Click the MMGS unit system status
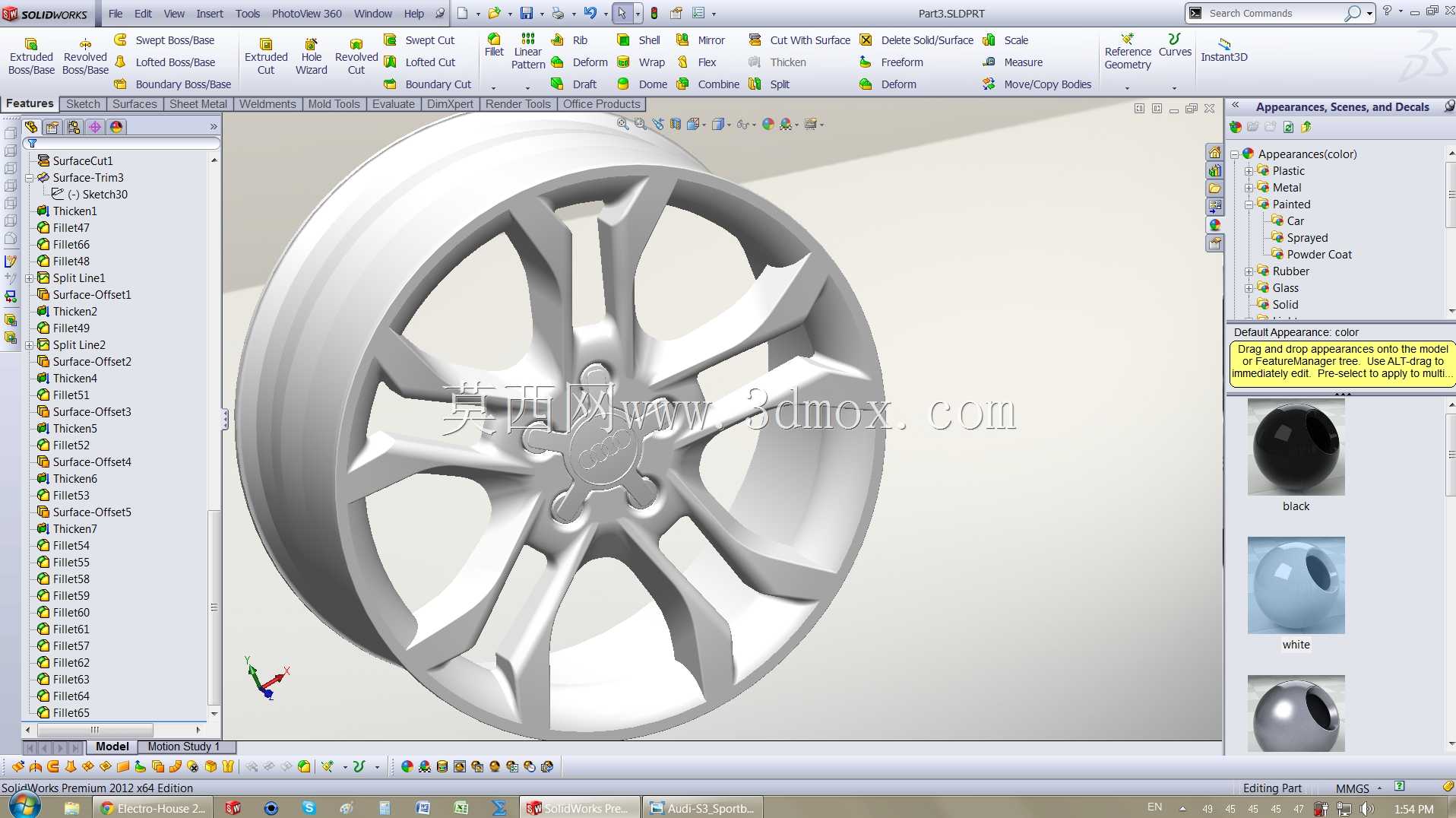Viewport: 1456px width, 818px height. click(1352, 788)
